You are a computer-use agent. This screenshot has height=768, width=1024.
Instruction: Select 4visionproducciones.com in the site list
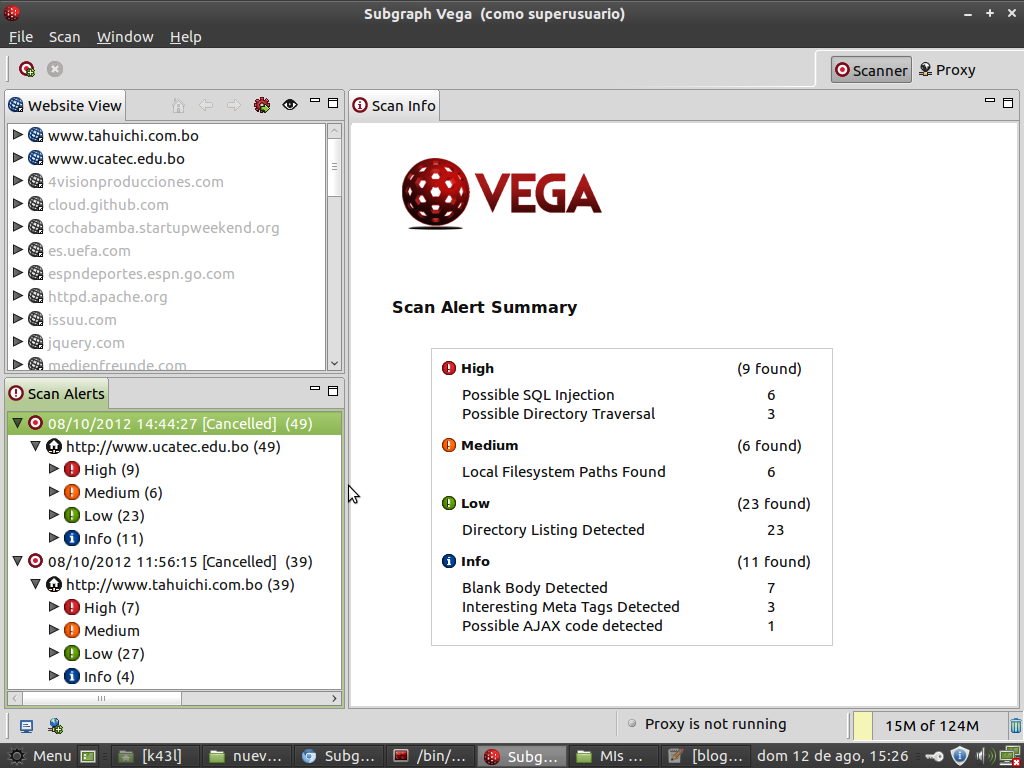[x=135, y=182]
